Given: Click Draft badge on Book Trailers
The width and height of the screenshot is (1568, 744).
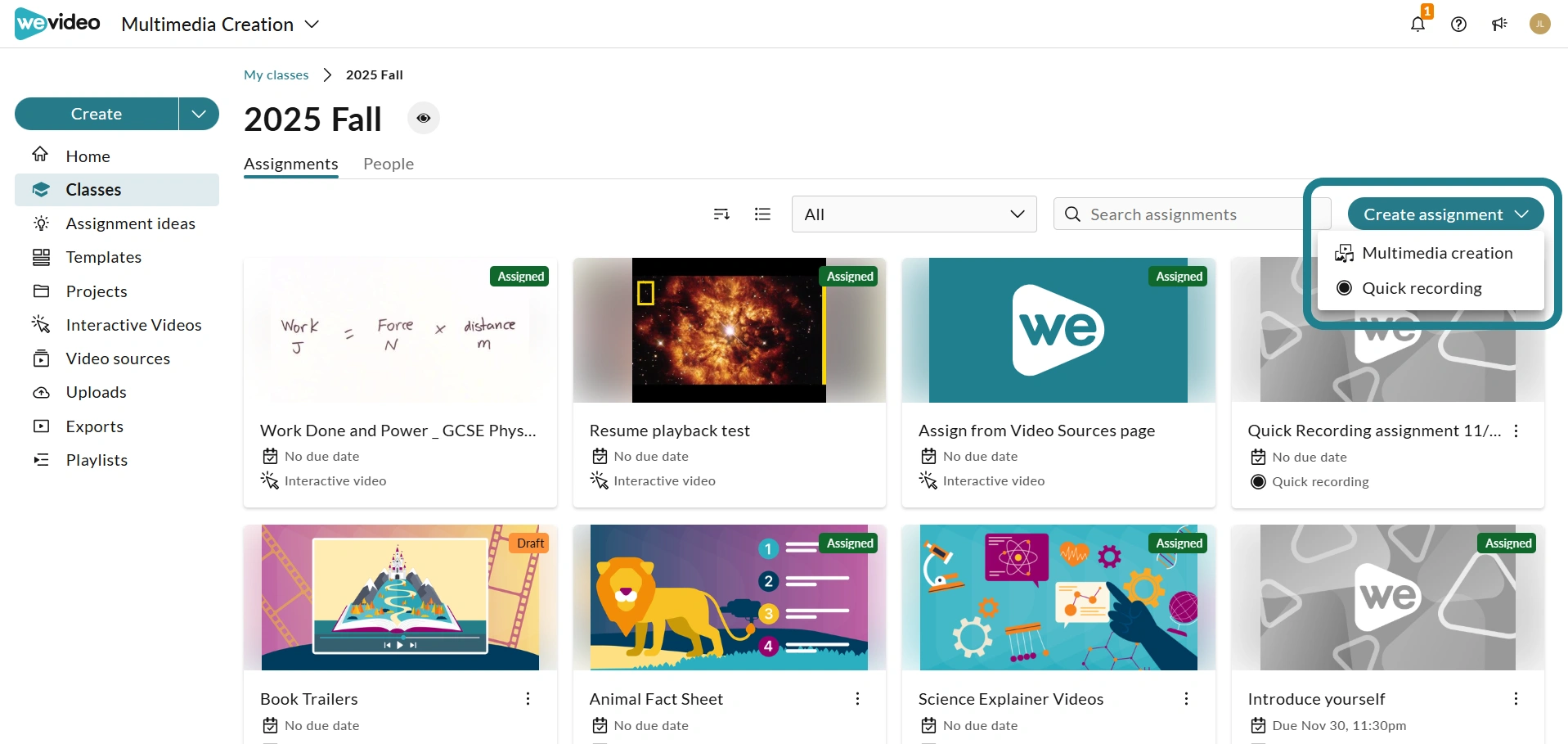Looking at the screenshot, I should pos(530,543).
